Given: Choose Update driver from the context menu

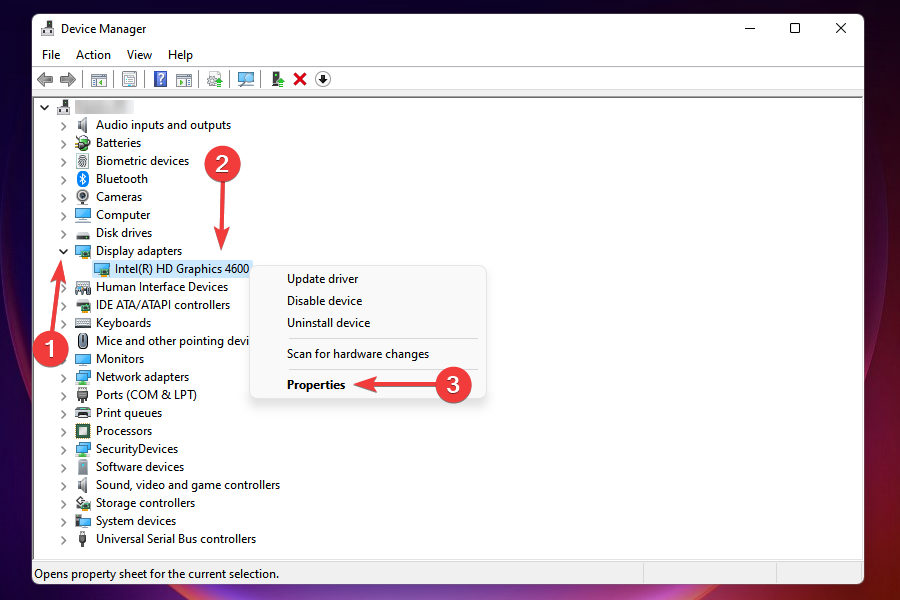Looking at the screenshot, I should point(368,279).
